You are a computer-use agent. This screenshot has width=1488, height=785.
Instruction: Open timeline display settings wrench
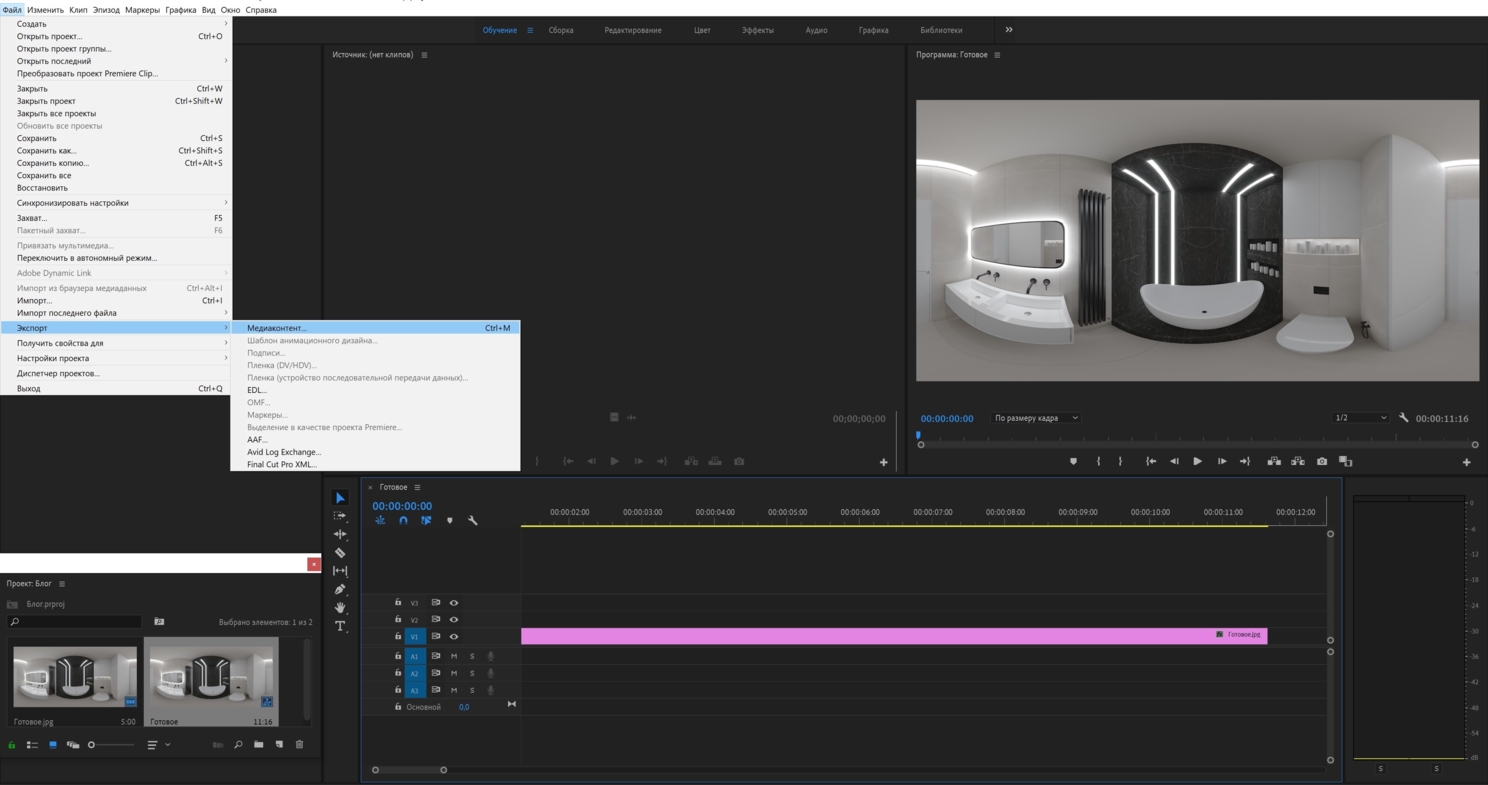click(x=473, y=520)
